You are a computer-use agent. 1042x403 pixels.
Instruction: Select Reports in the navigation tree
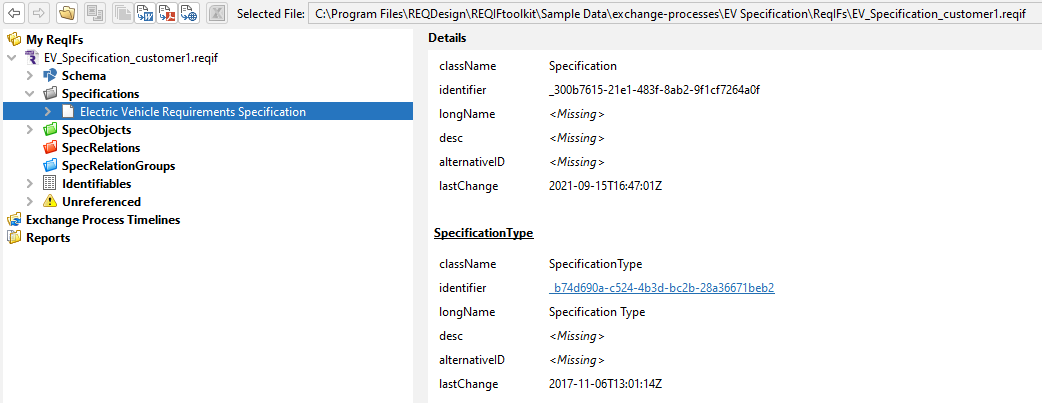tap(47, 238)
